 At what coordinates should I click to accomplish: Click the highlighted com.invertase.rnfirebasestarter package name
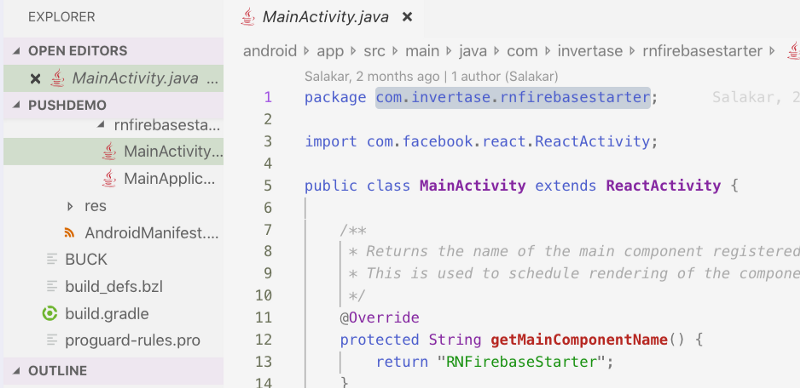tap(513, 97)
